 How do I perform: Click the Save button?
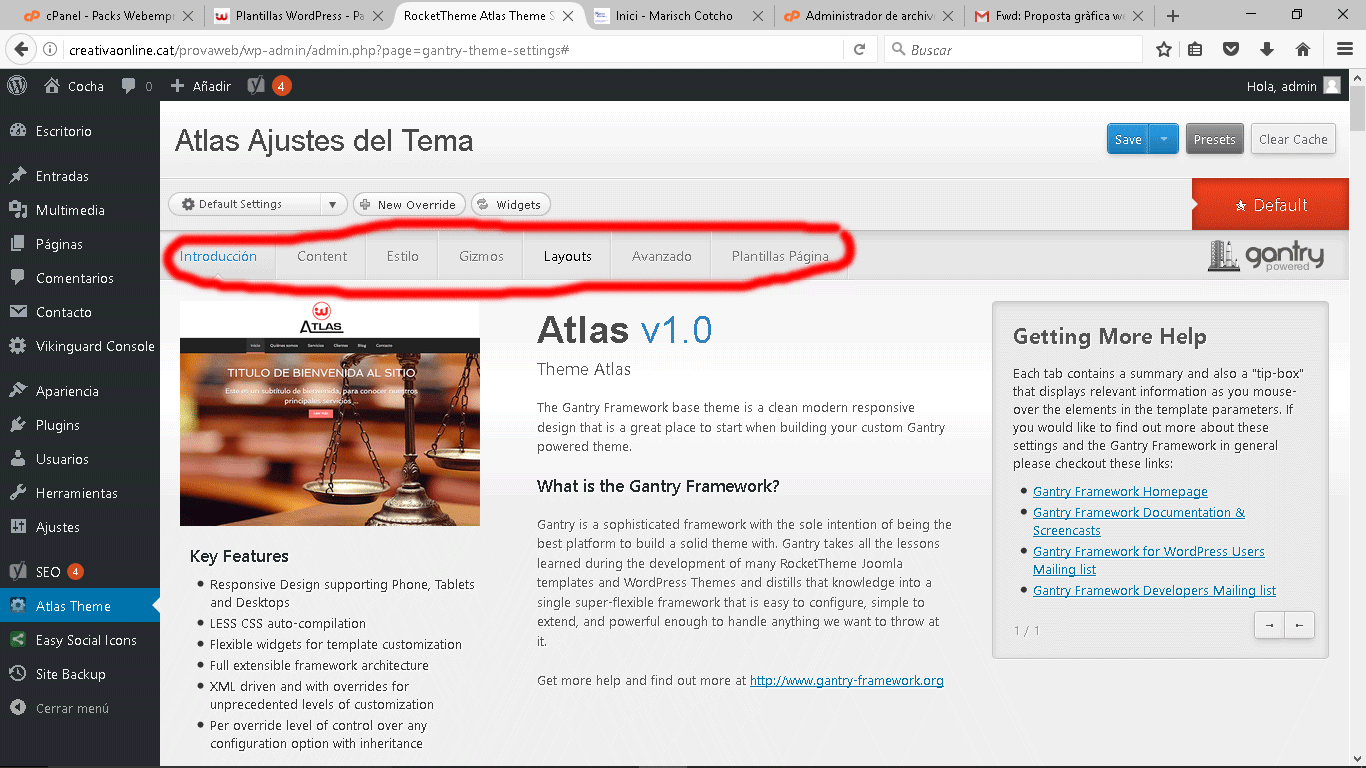pyautogui.click(x=1128, y=139)
